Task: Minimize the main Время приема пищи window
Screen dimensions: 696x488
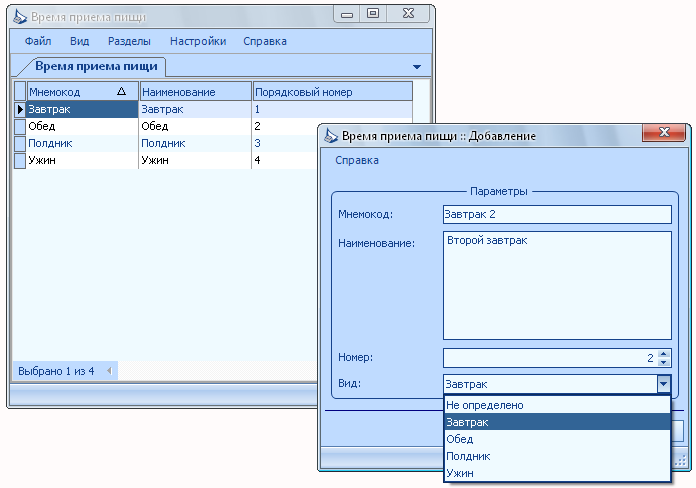Action: pyautogui.click(x=347, y=14)
